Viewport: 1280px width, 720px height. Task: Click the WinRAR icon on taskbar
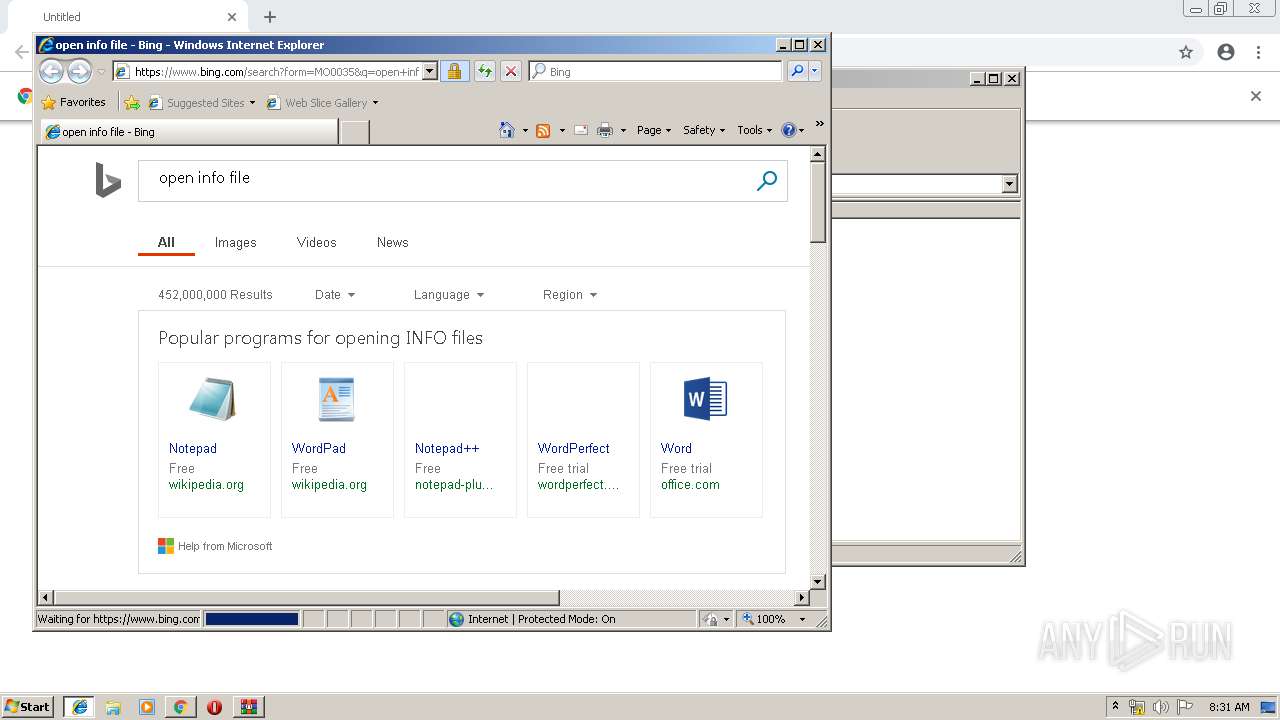click(x=248, y=707)
